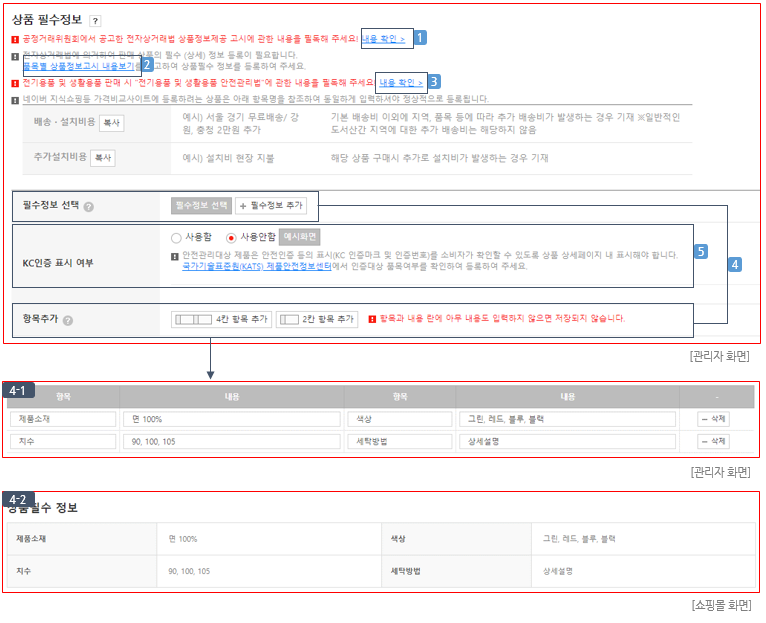The image size is (766, 623).
Task: Select 사용함 radio for KC인증 표시
Action: pos(176,238)
